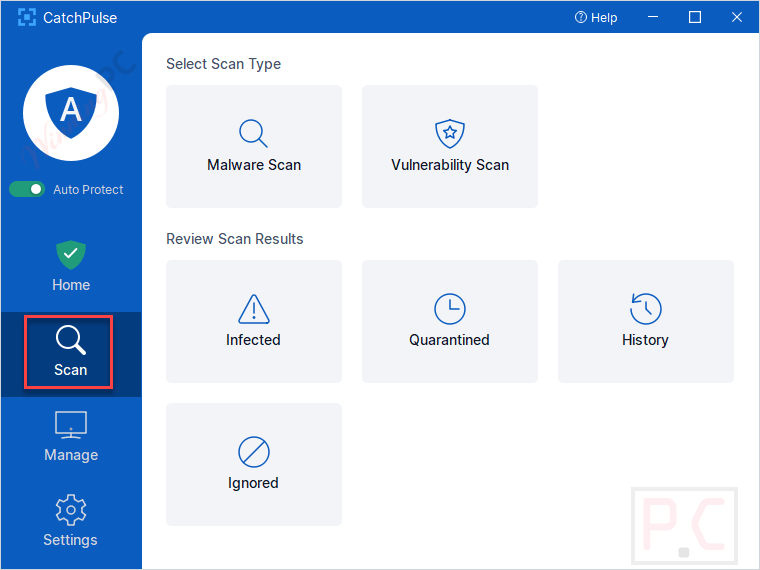Open the Ignored items list
Viewport: 760px width, 570px height.
point(254,464)
